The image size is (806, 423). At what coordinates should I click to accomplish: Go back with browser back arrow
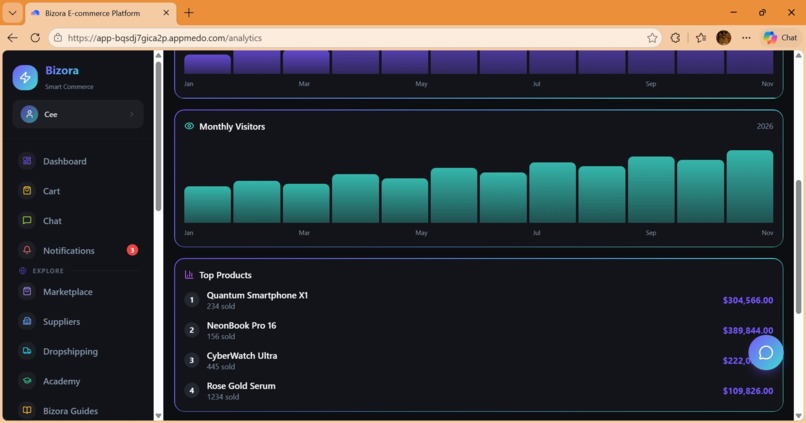click(12, 38)
